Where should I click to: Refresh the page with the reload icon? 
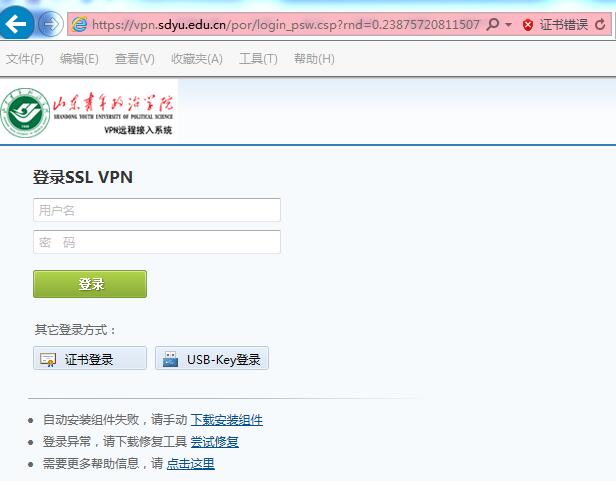tap(600, 25)
